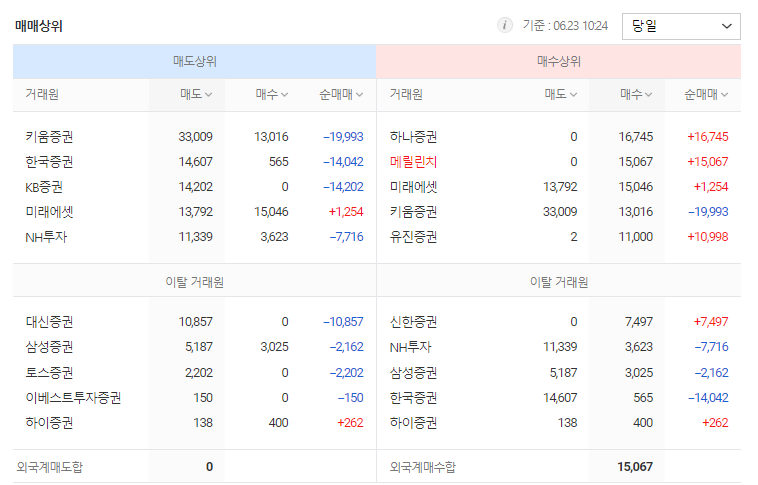758x485 pixels.
Task: Click 미래에셋 in the 매도상위 list
Action: pyautogui.click(x=49, y=212)
